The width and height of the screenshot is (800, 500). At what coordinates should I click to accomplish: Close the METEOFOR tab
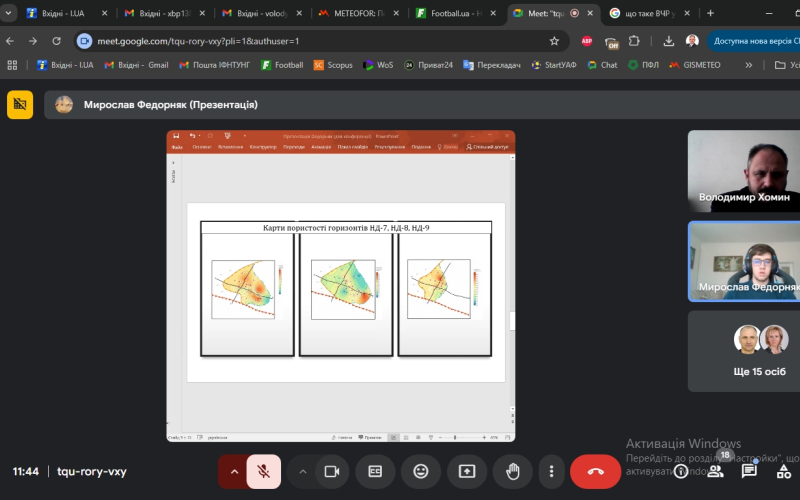[x=396, y=13]
